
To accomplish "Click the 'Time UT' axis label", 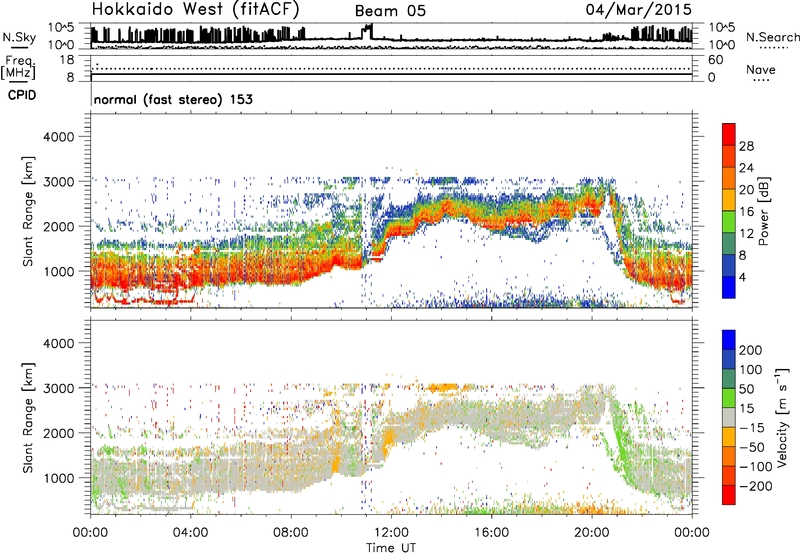I will coord(391,548).
